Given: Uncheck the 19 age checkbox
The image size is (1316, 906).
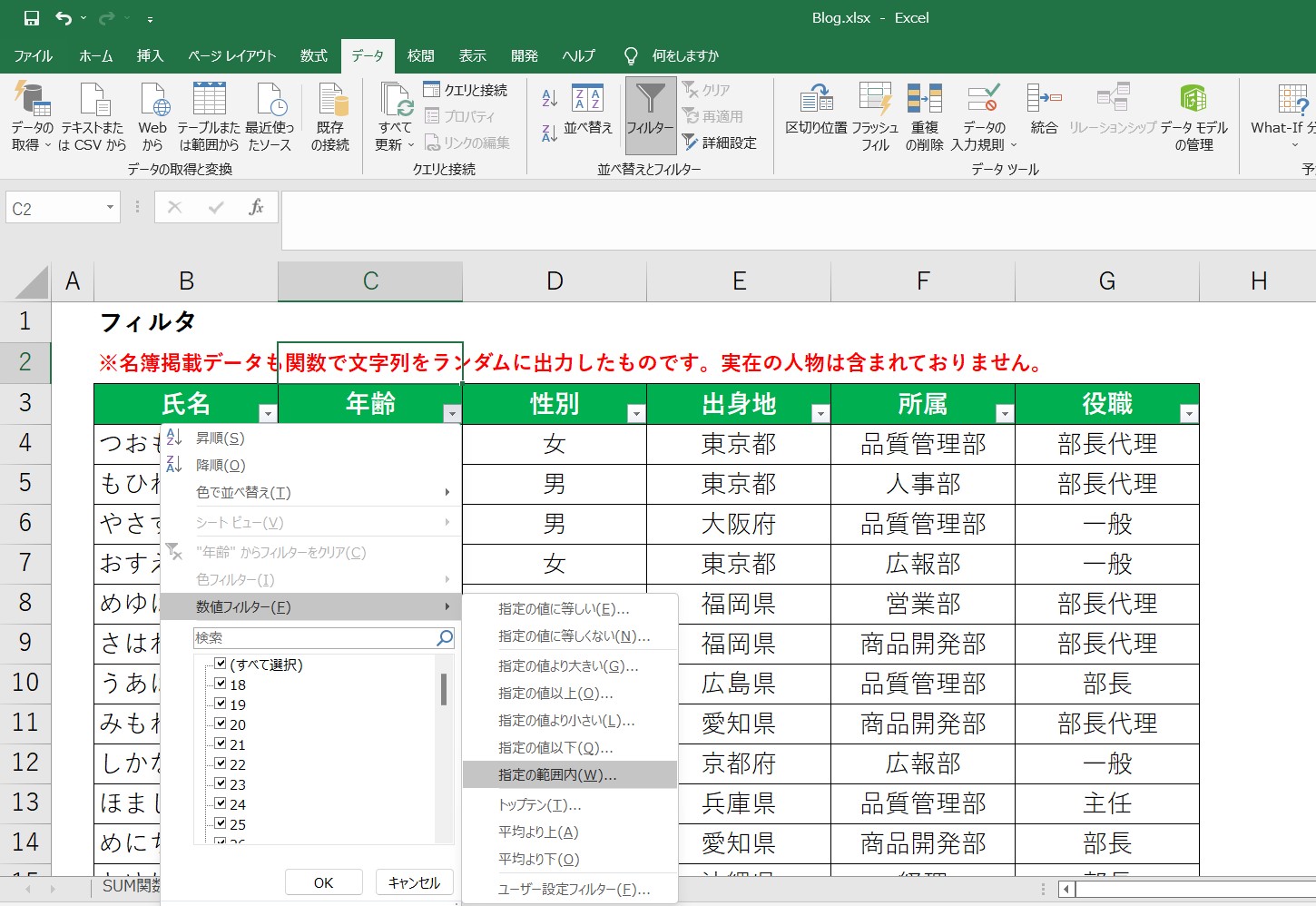Looking at the screenshot, I should coord(221,704).
